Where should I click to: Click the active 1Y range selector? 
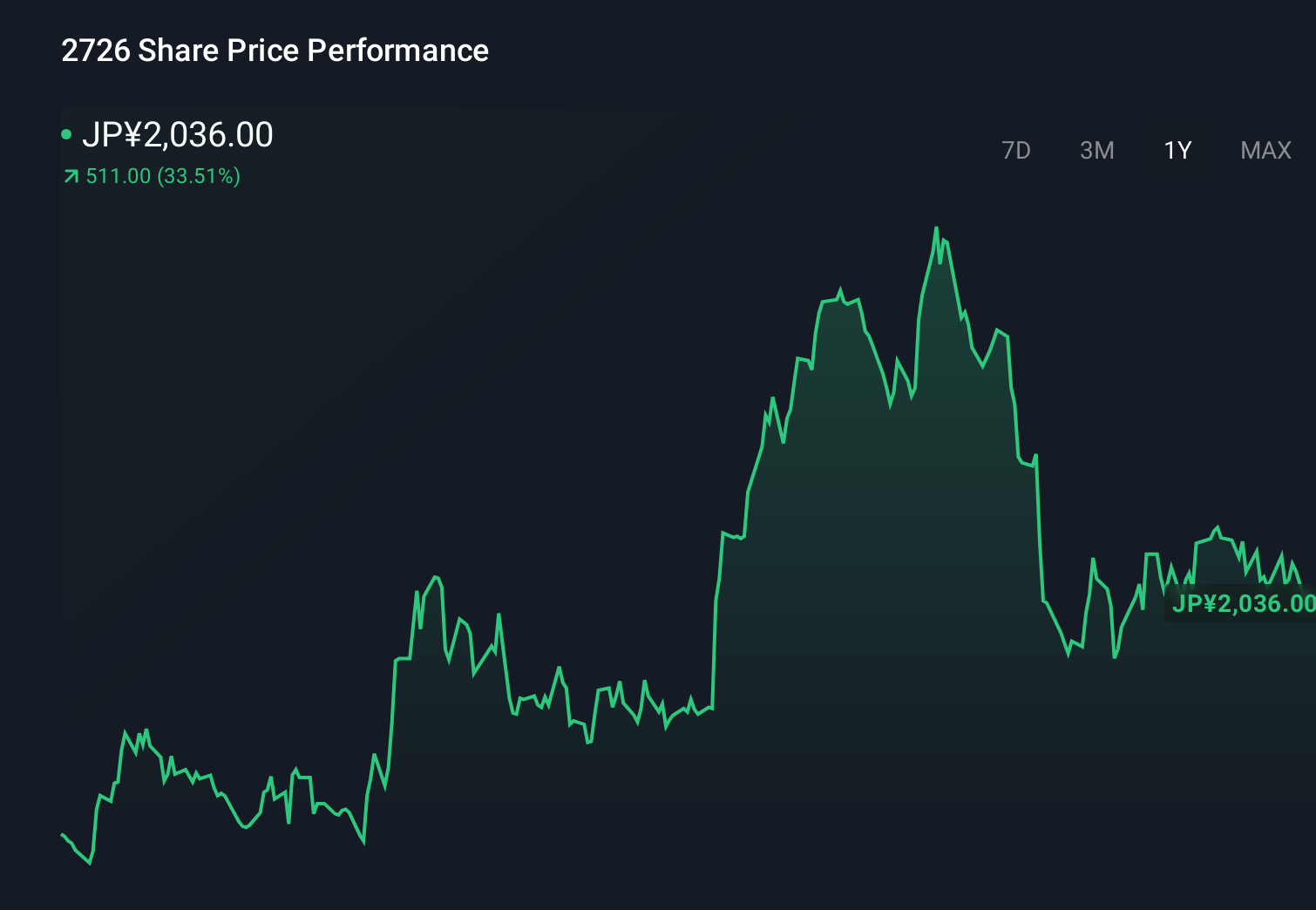1177,150
